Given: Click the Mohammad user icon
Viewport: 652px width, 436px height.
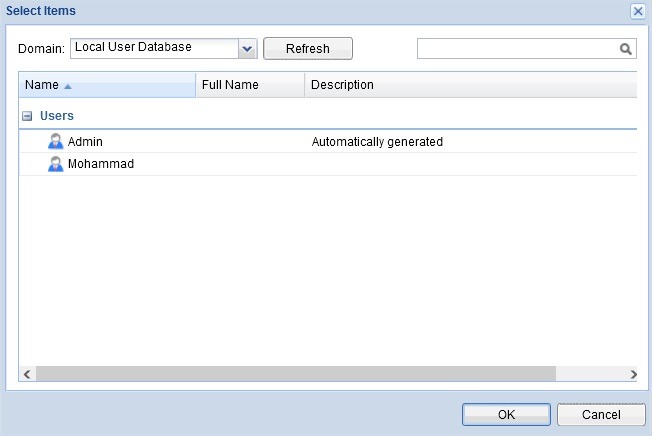Looking at the screenshot, I should coord(56,164).
